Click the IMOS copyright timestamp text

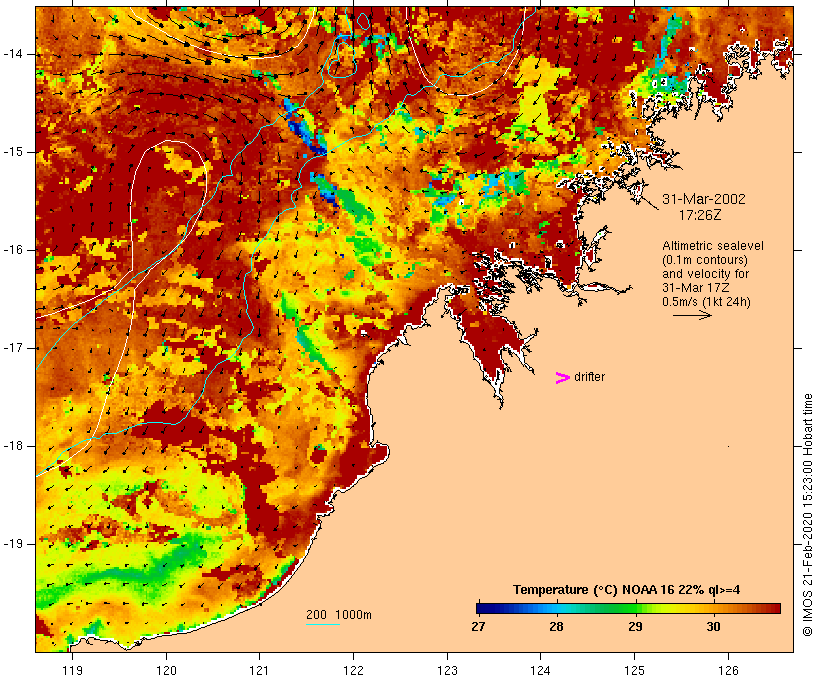coord(808,515)
